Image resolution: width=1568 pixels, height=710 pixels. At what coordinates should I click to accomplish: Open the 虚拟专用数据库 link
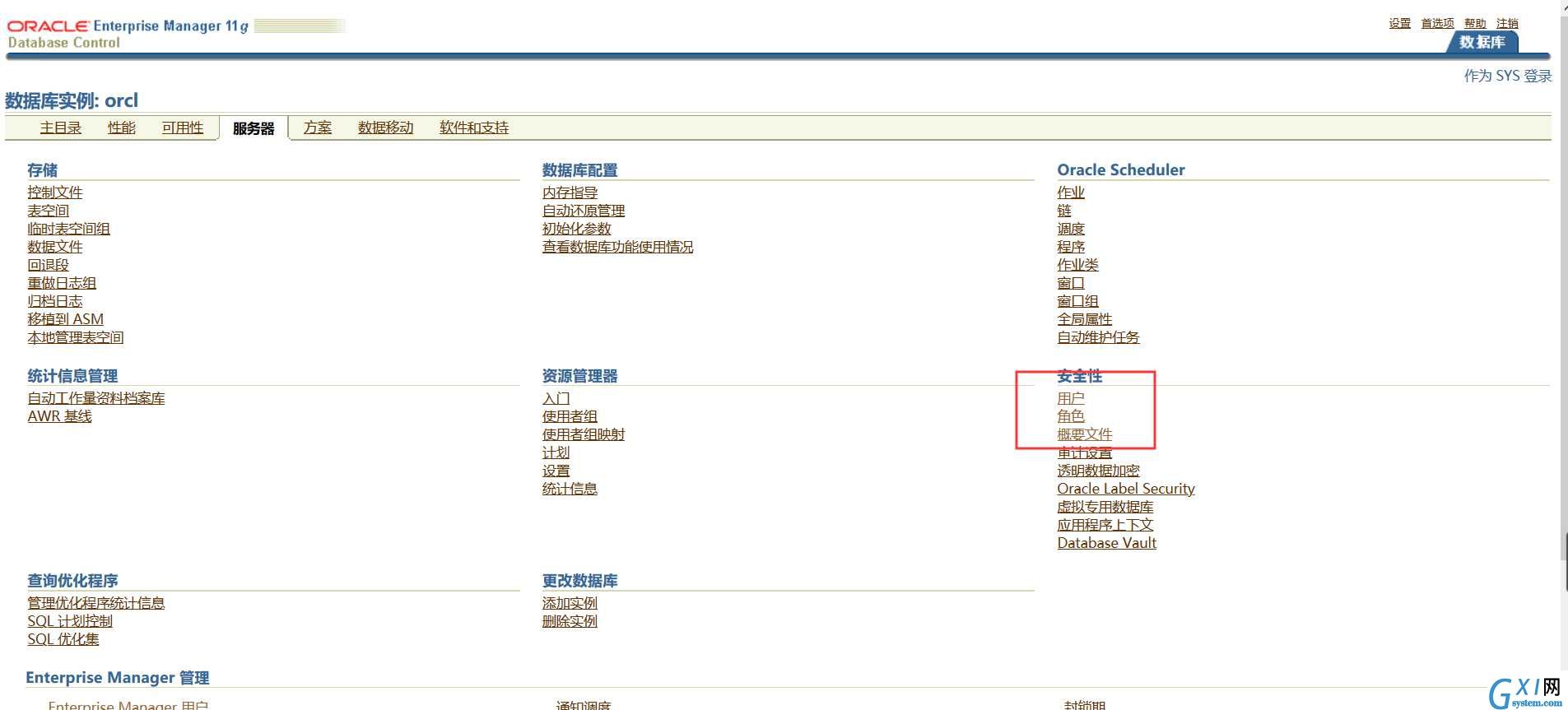[x=1105, y=506]
